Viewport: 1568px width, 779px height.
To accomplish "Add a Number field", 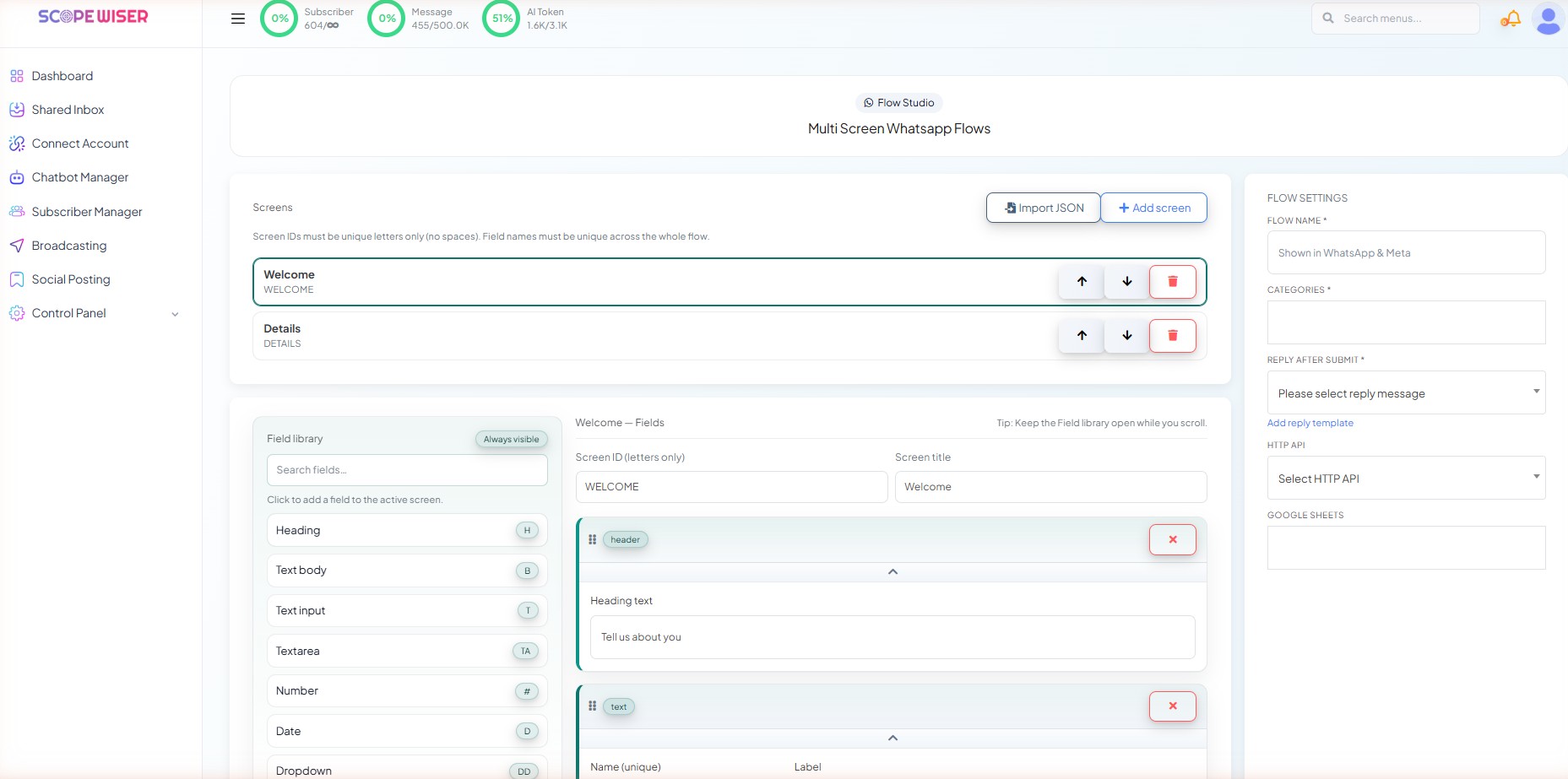I will [x=407, y=691].
